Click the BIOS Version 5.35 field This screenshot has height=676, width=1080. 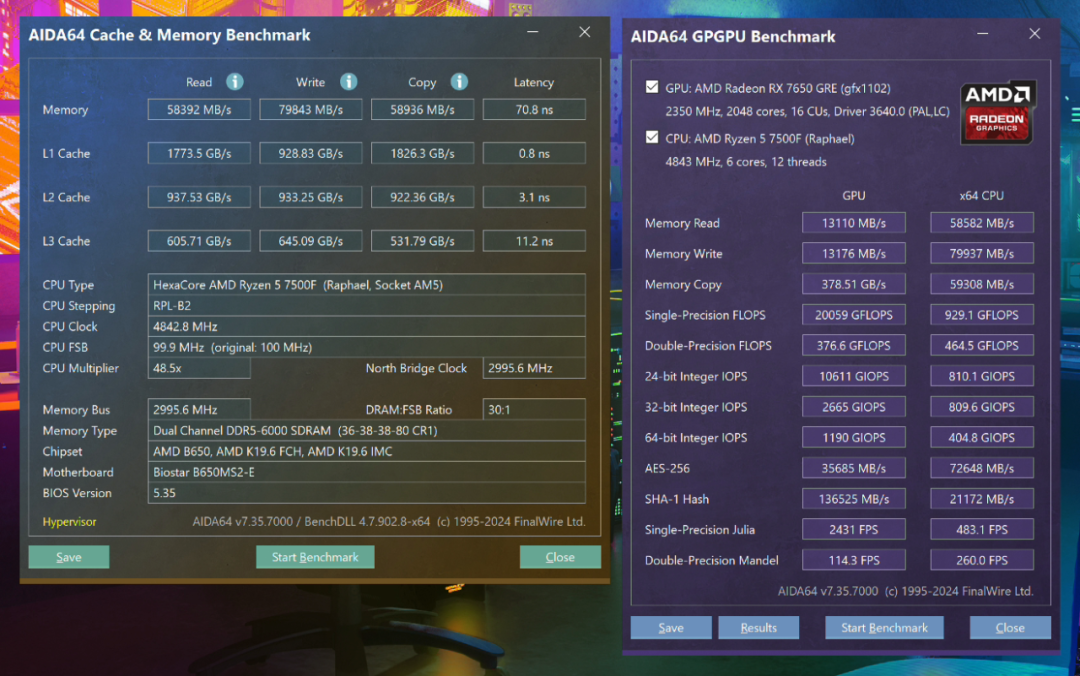pyautogui.click(x=366, y=493)
